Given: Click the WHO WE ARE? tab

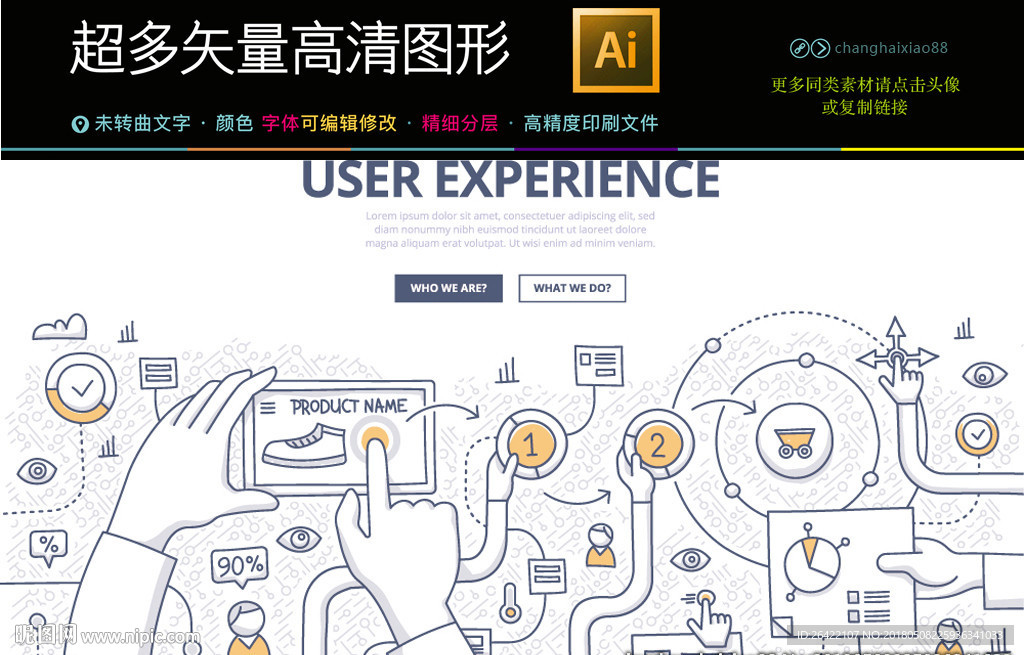Looking at the screenshot, I should coord(449,289).
